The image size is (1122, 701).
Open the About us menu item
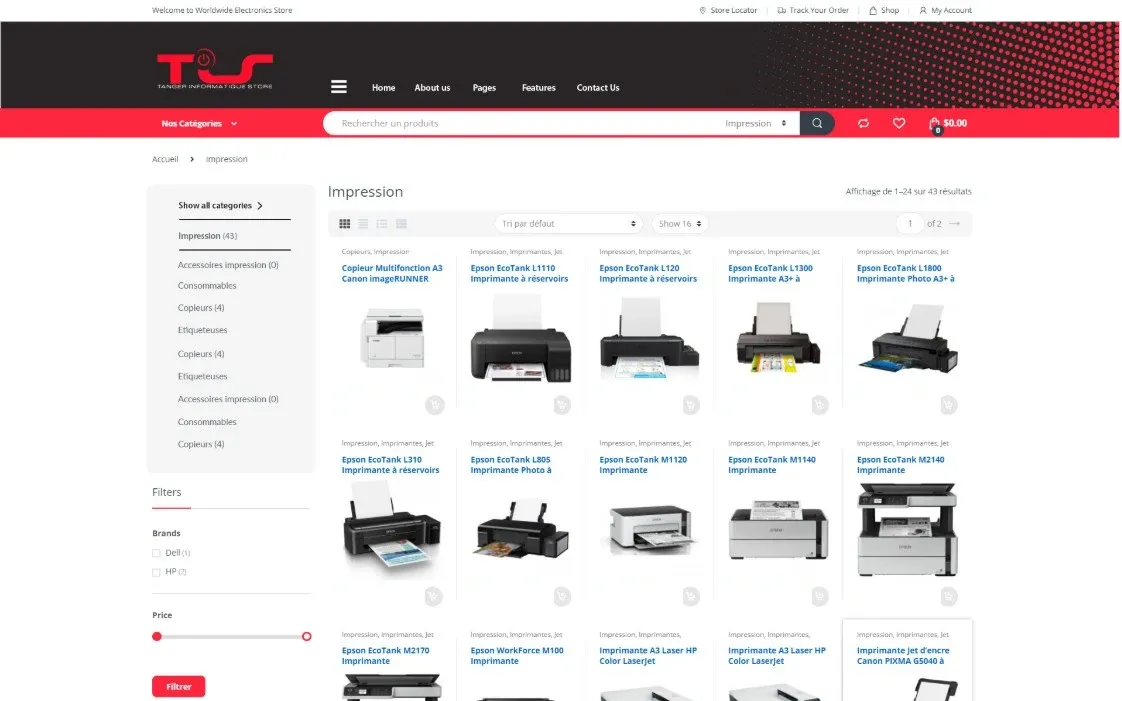coord(432,87)
